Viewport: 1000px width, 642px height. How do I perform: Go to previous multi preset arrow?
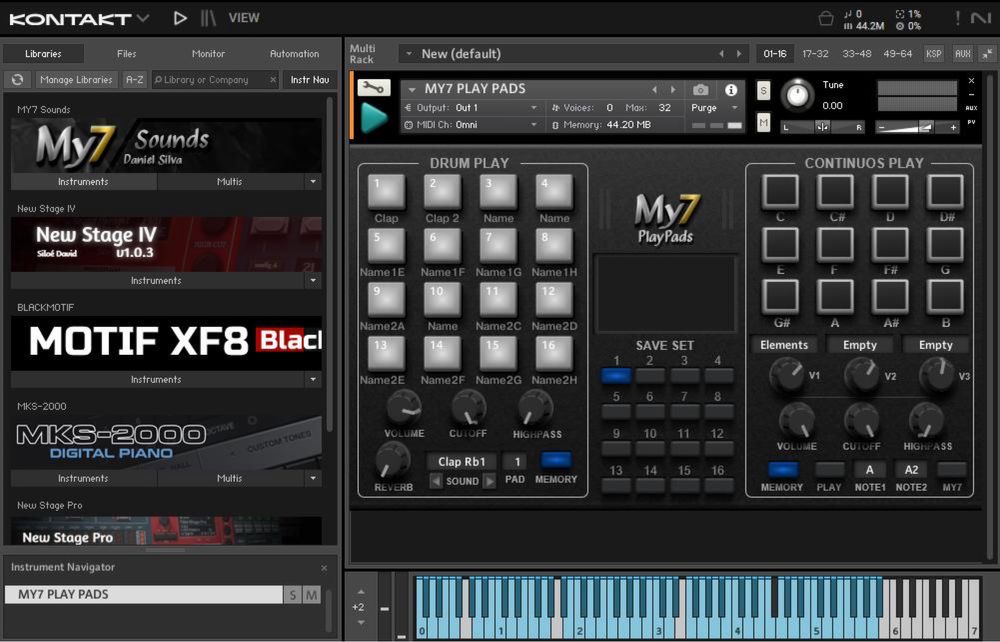[721, 54]
